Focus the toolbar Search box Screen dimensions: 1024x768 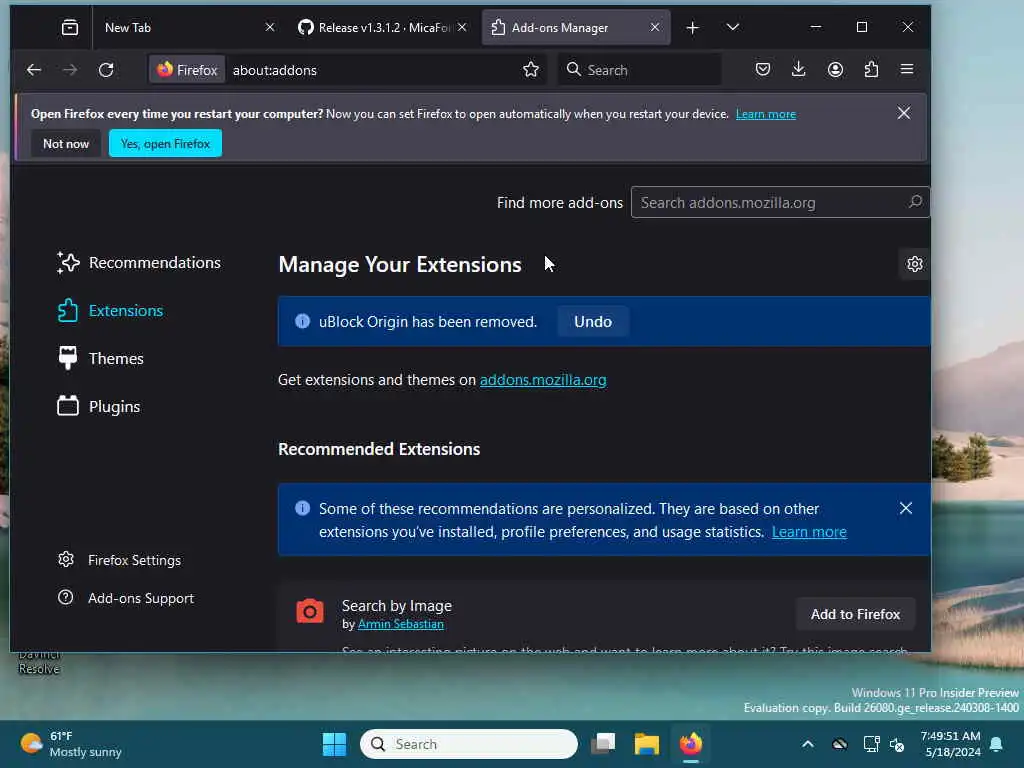[640, 70]
